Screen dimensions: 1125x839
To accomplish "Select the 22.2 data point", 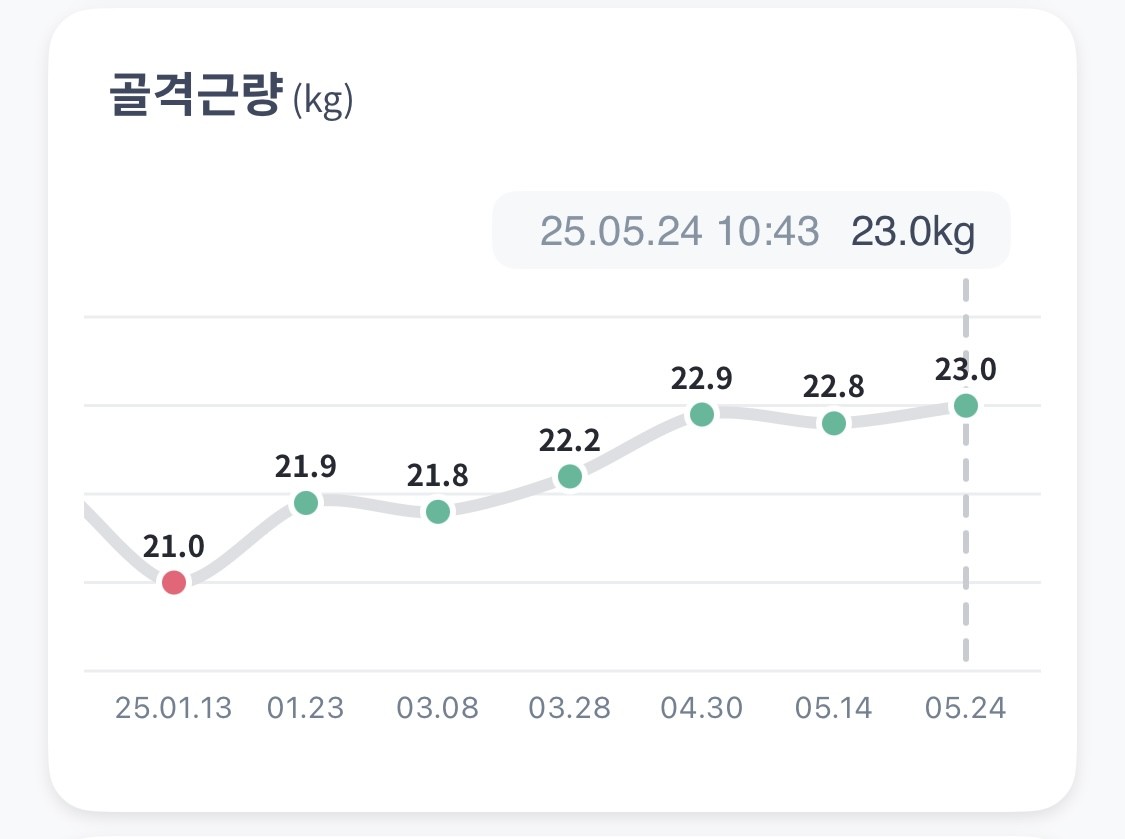I will click(x=569, y=476).
